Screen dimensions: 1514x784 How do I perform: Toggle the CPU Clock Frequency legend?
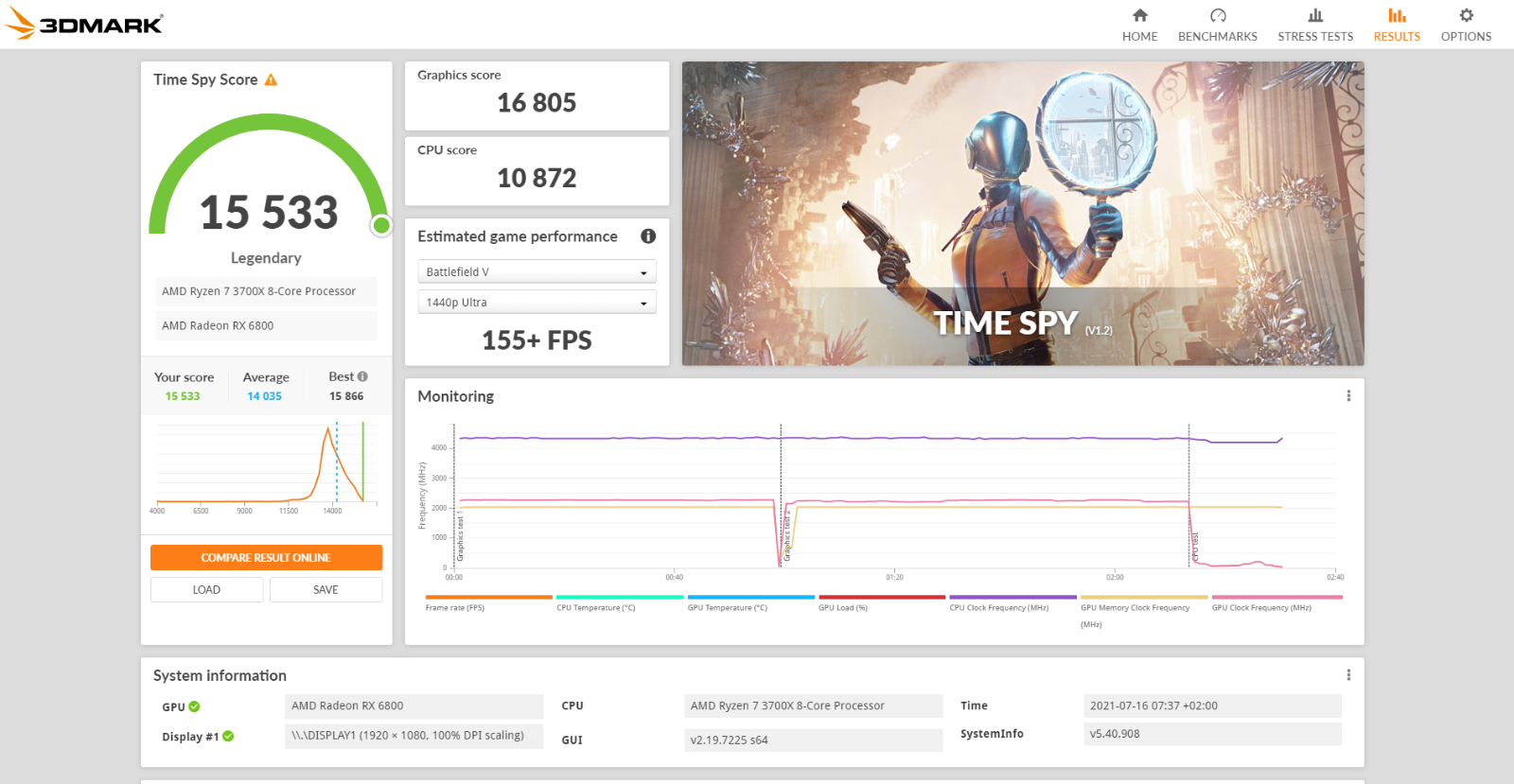(x=1012, y=604)
